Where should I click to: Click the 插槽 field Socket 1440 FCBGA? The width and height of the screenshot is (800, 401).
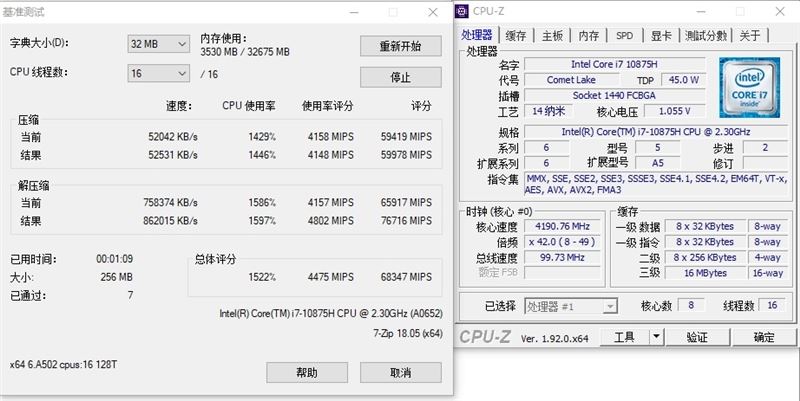click(x=615, y=95)
